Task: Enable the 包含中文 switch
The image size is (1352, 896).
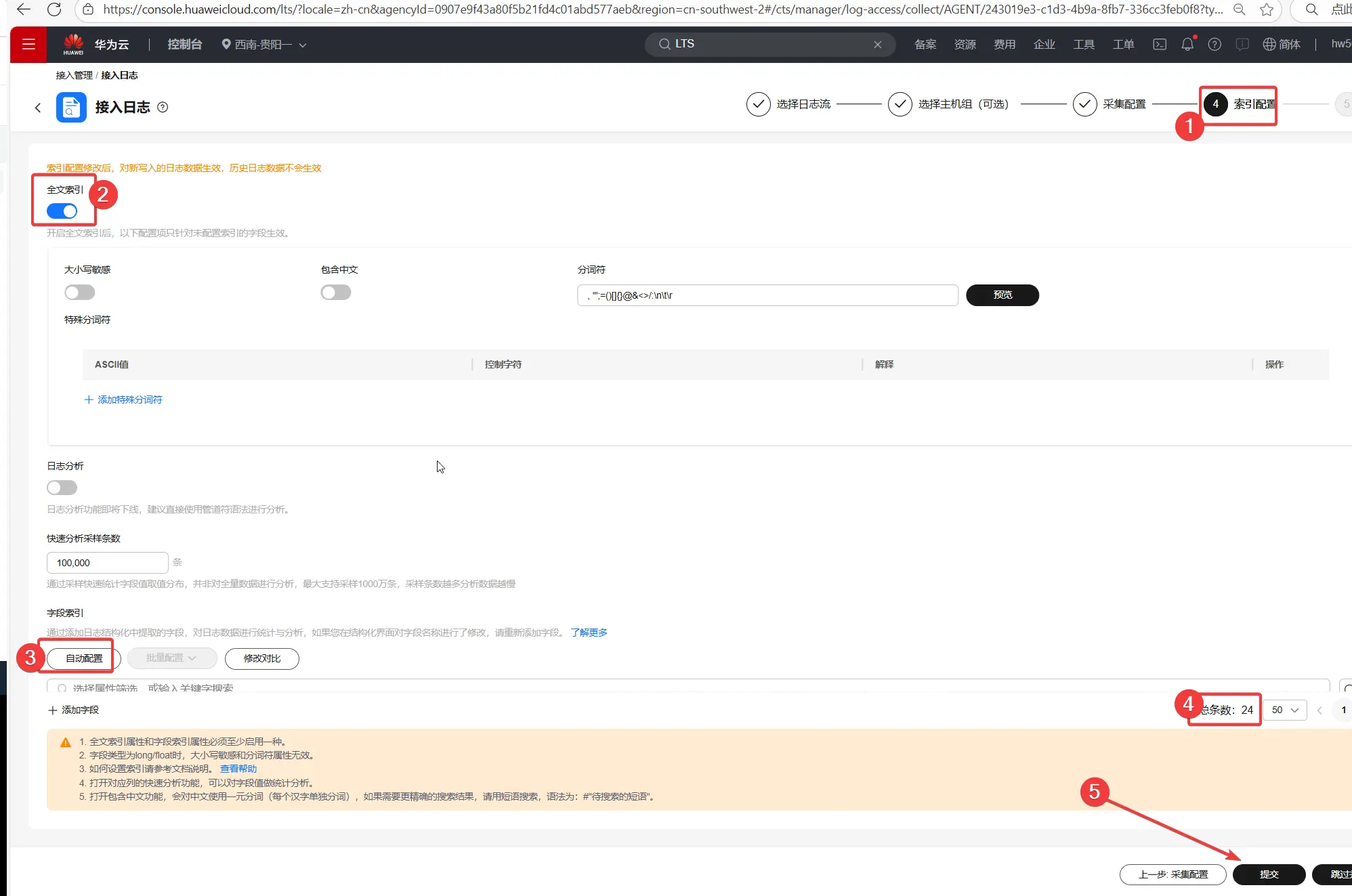Action: [336, 293]
